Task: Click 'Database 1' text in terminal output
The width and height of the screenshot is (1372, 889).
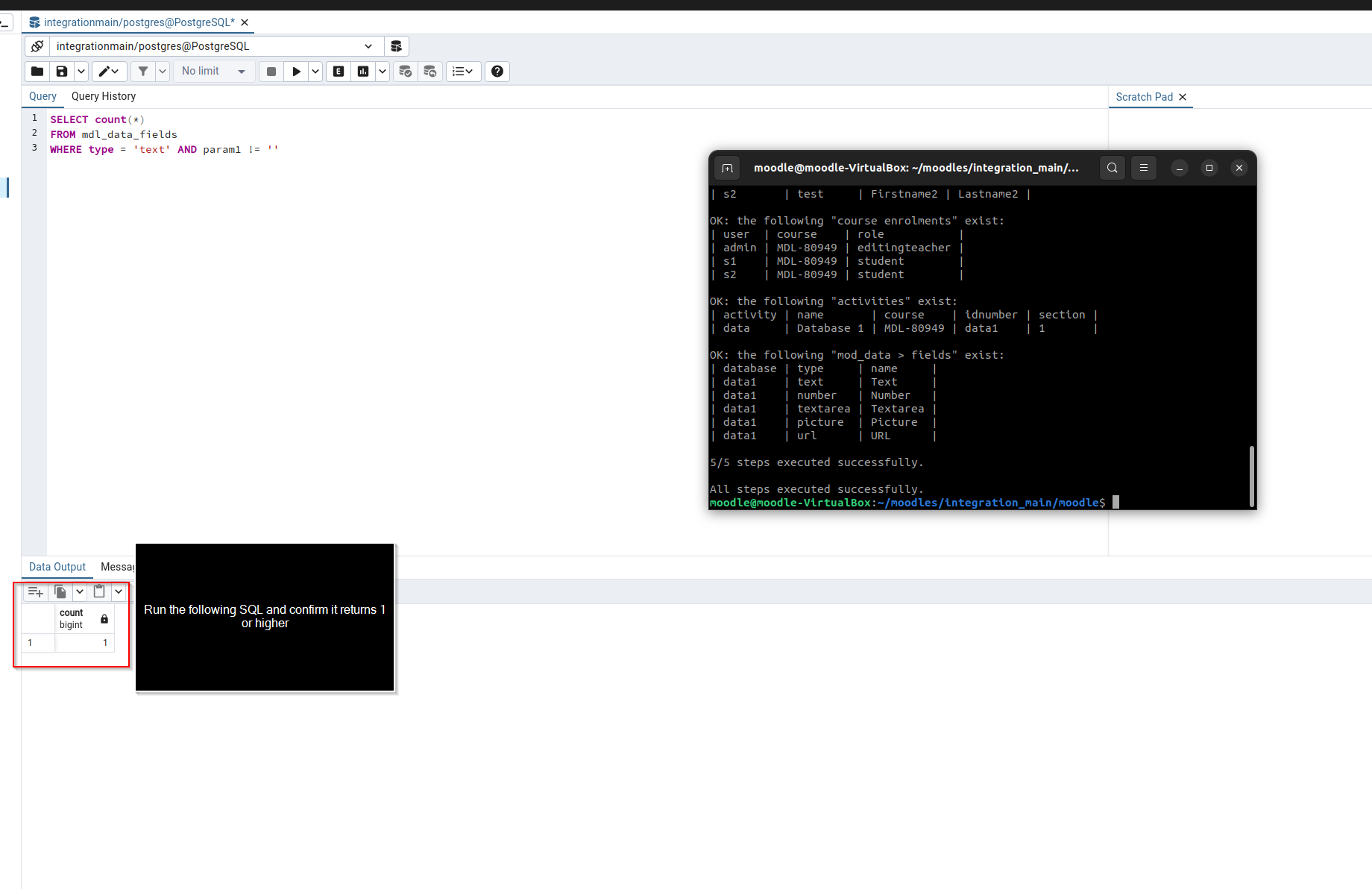Action: [830, 328]
